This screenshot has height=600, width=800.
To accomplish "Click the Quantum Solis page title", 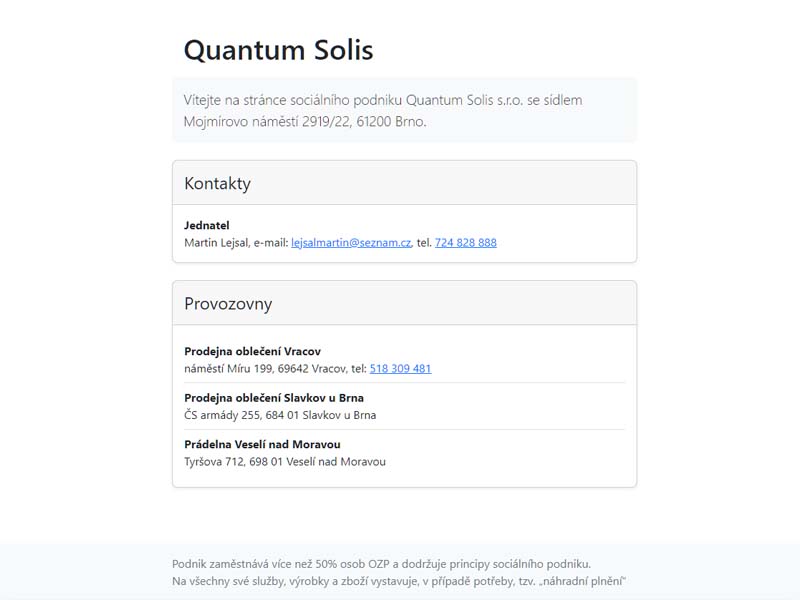I will (279, 50).
